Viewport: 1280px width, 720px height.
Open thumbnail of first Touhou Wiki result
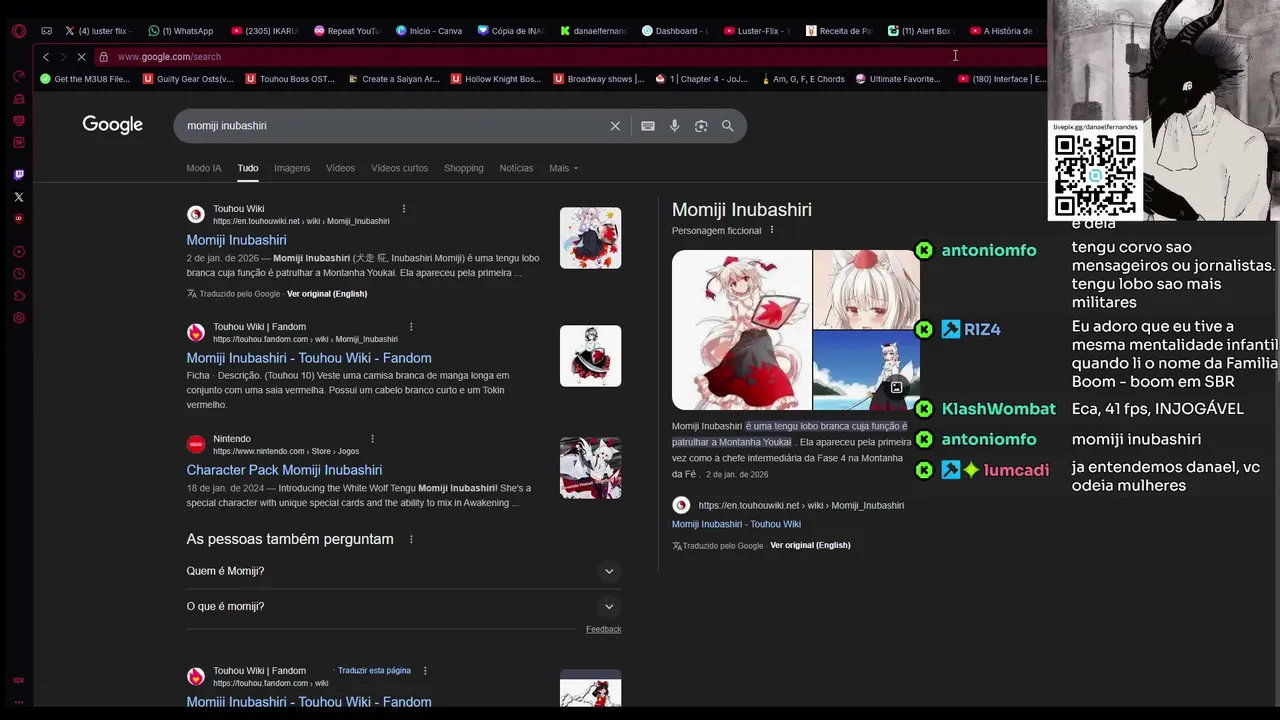pyautogui.click(x=590, y=238)
